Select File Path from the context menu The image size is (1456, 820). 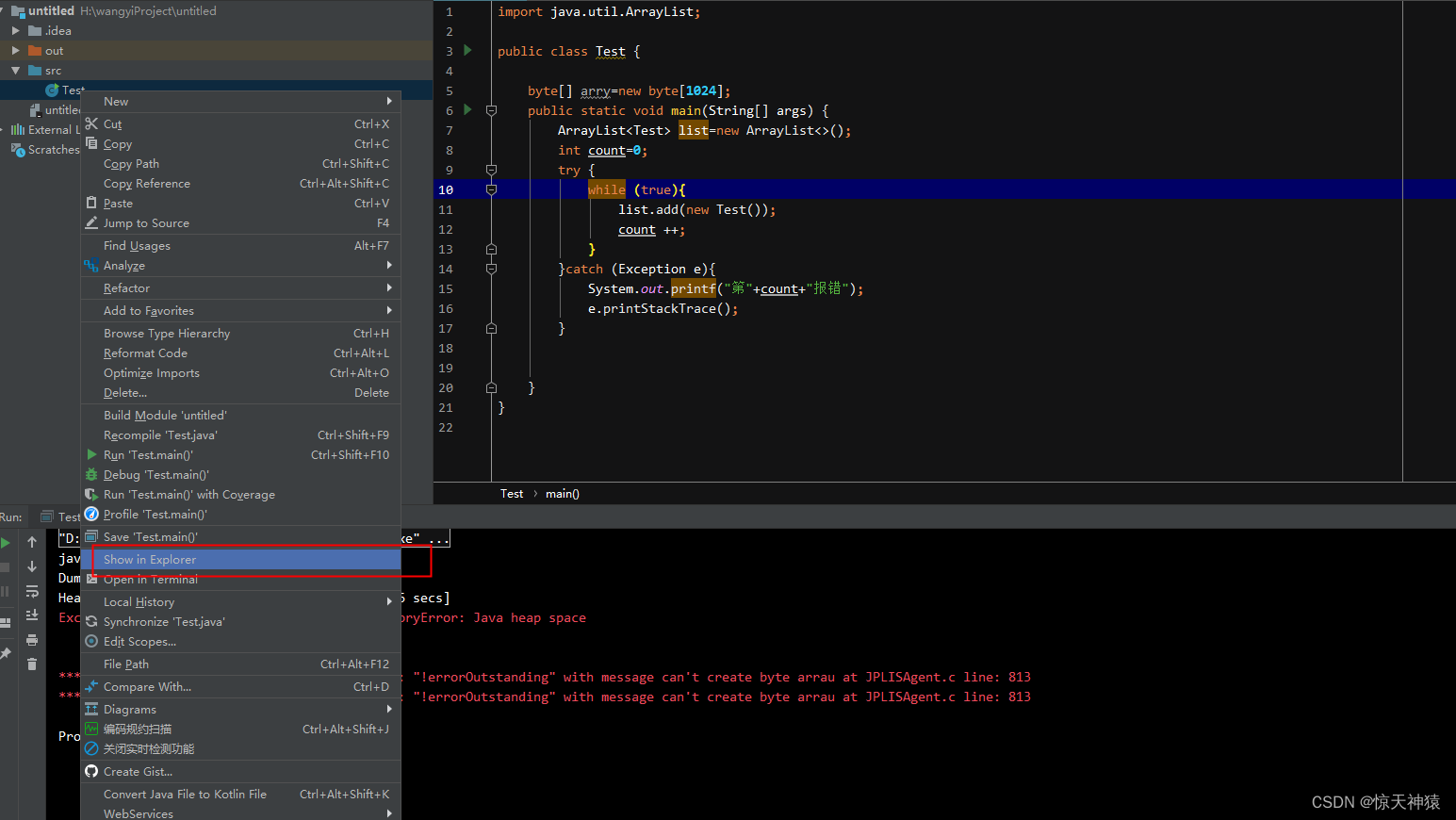[240, 664]
